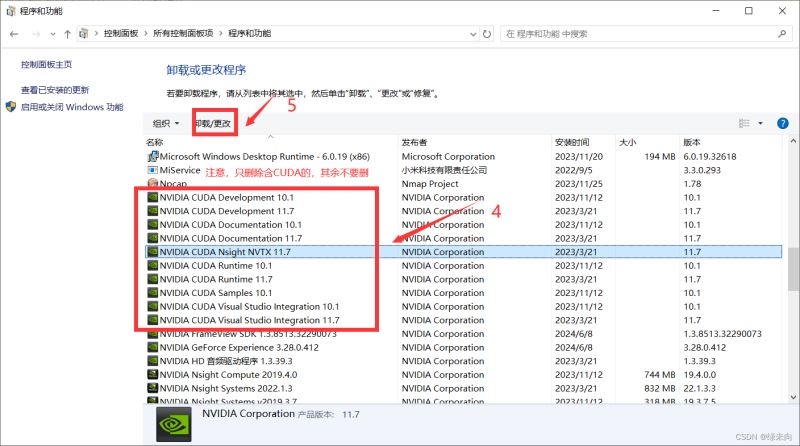This screenshot has width=800, height=446.
Task: Click the 194 MB size cell
Action: pos(660,157)
